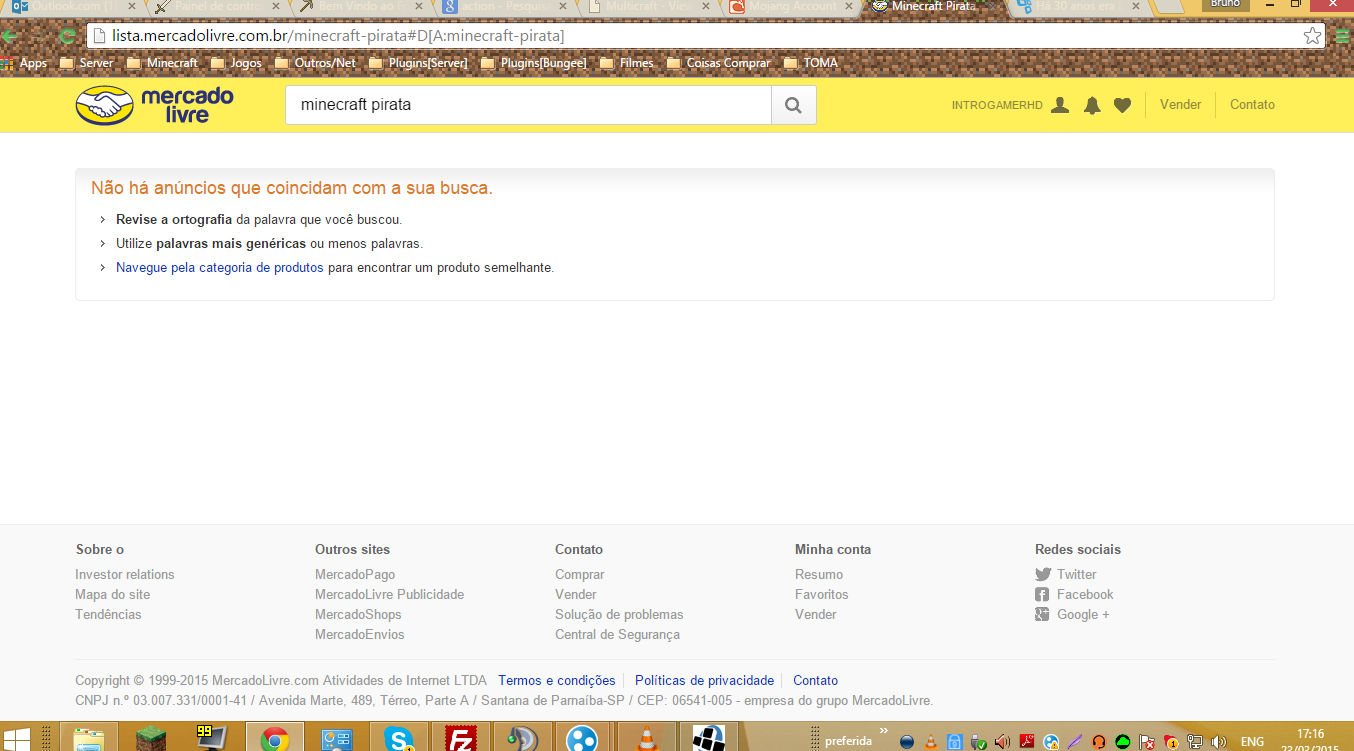Click the network tray icon
Screen dimensions: 1354x751
coord(1194,742)
